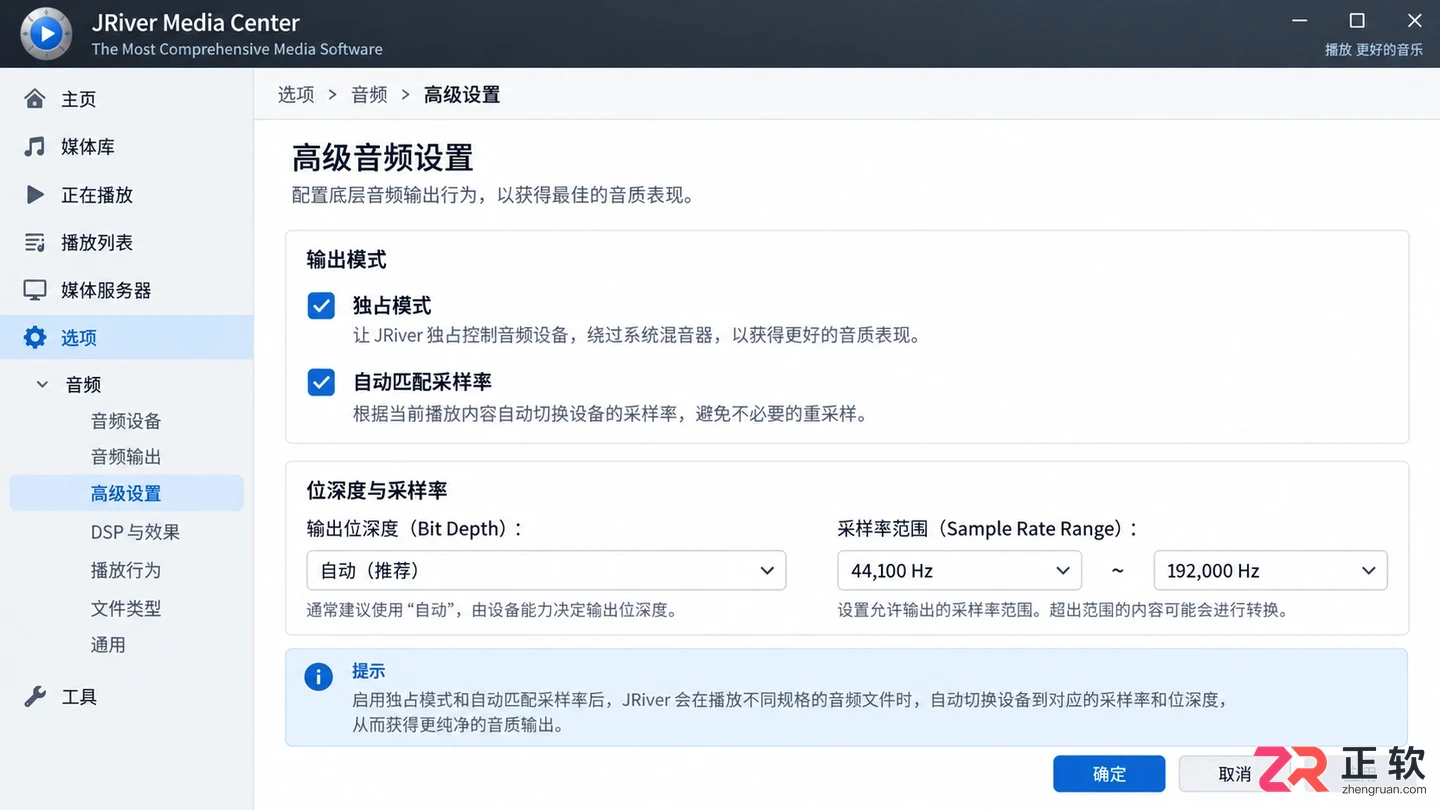This screenshot has width=1440, height=810.
Task: Click the playlist icon for 播放列表
Action: [35, 242]
